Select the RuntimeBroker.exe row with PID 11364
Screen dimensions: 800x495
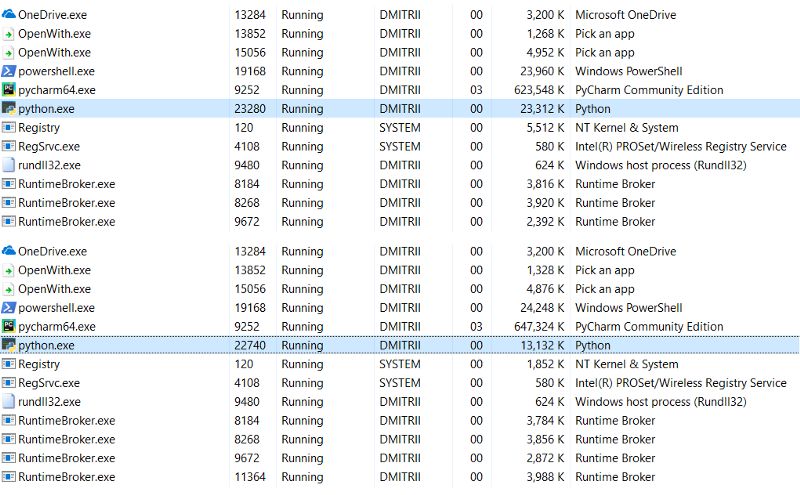coord(400,477)
